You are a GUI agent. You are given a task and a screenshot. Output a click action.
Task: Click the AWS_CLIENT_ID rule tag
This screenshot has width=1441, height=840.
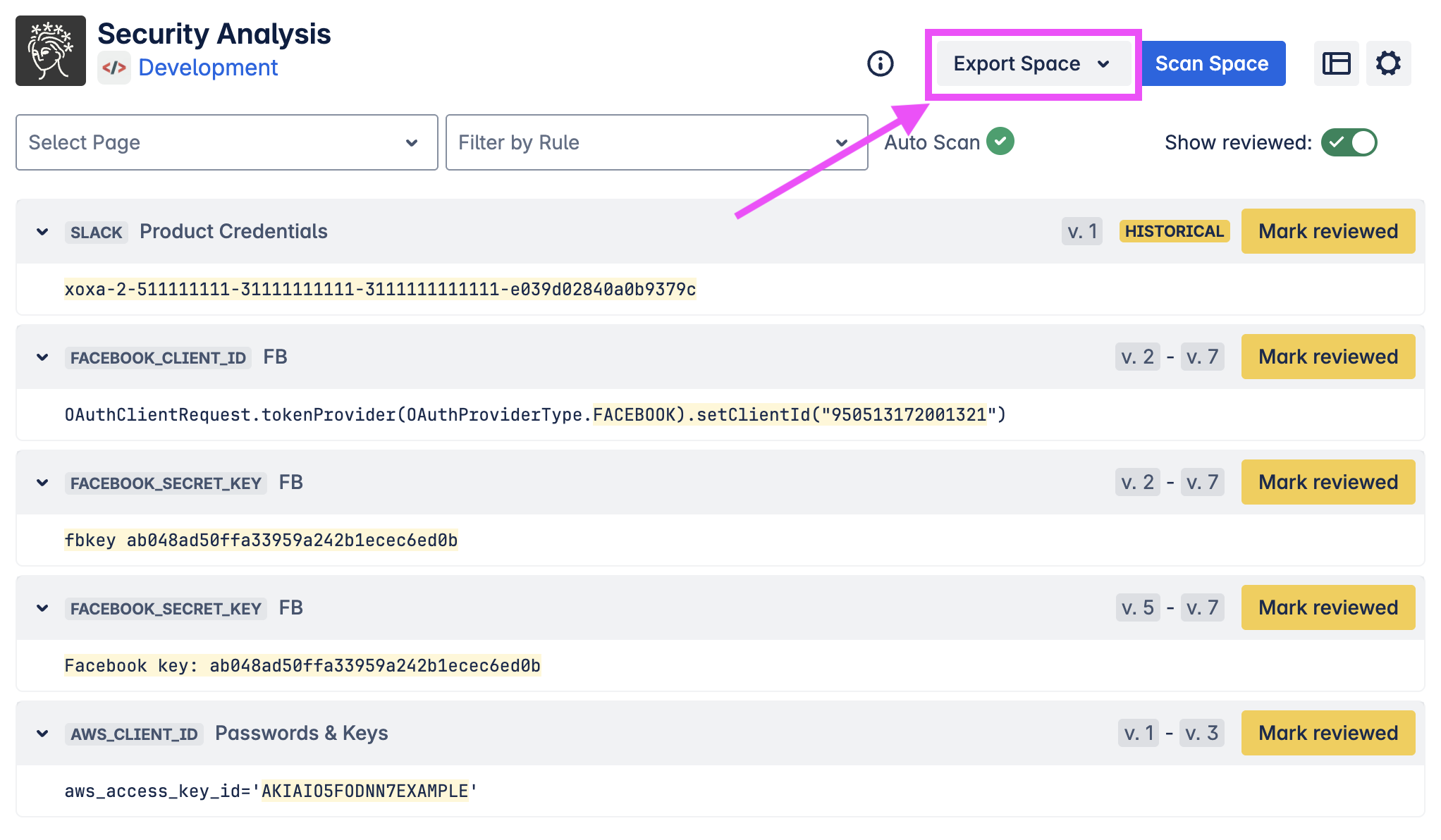[x=134, y=734]
